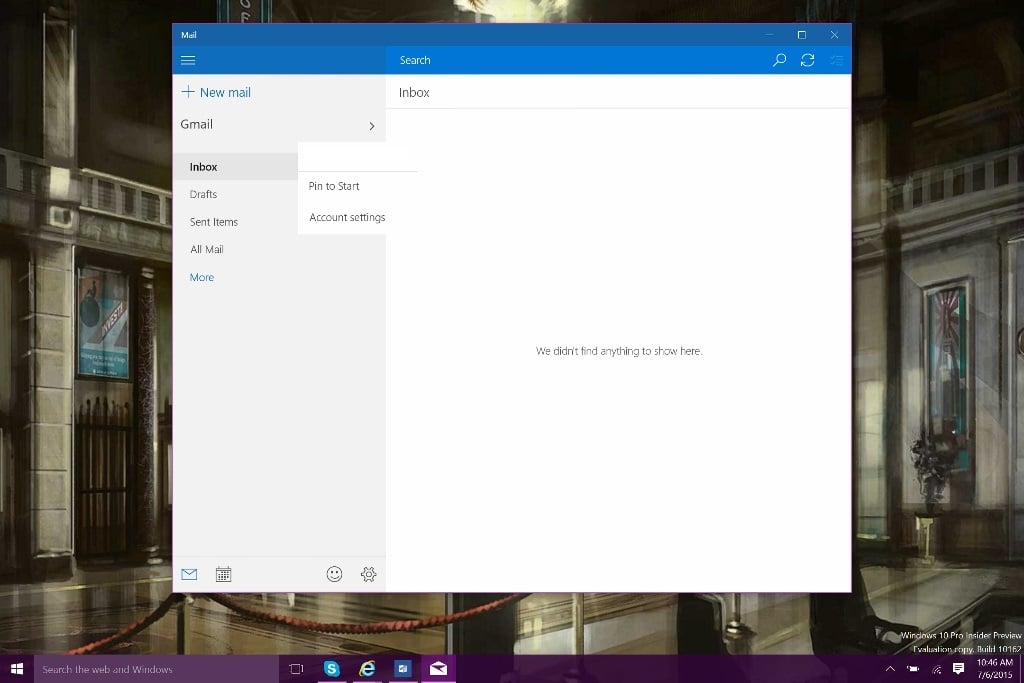The height and width of the screenshot is (683, 1024).
Task: Close the Mail window
Action: pos(834,35)
